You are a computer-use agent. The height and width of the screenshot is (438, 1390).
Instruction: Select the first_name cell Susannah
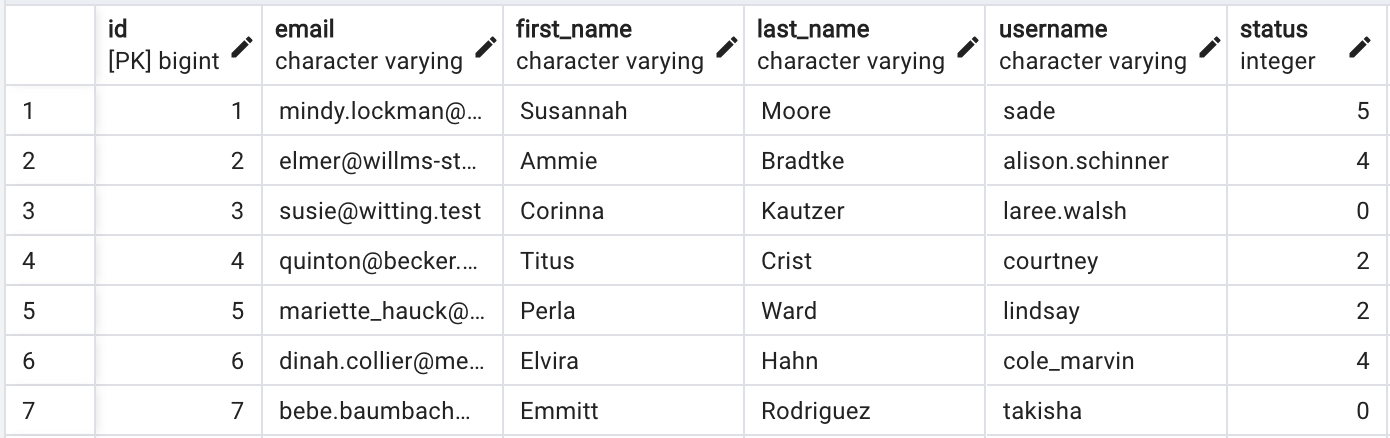click(574, 111)
